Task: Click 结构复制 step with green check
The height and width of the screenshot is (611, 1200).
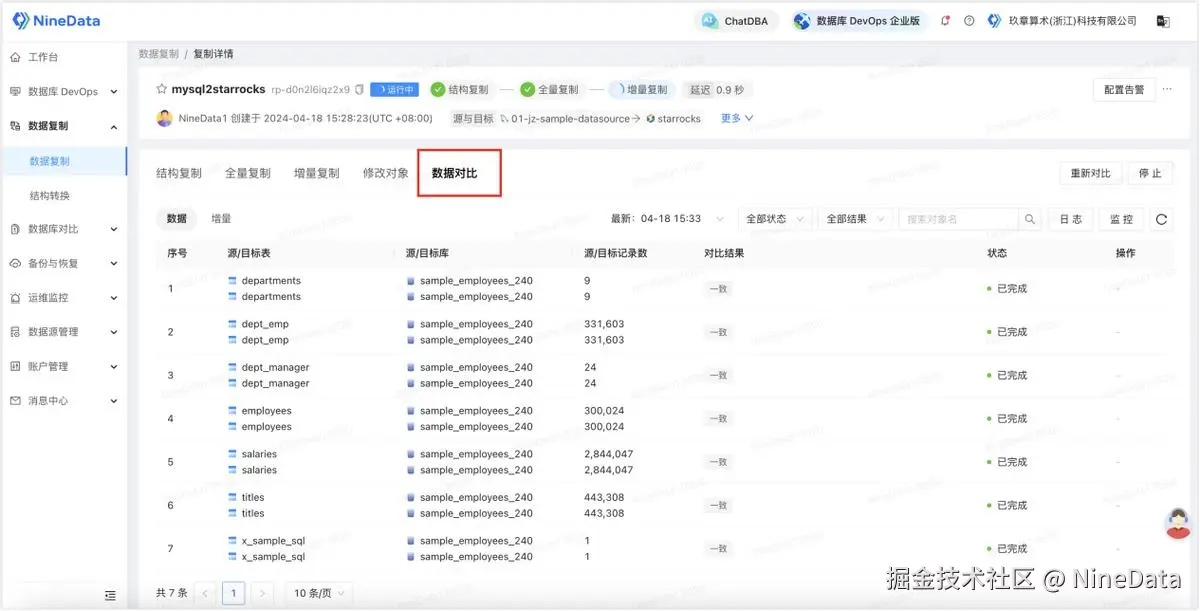Action: click(x=461, y=89)
